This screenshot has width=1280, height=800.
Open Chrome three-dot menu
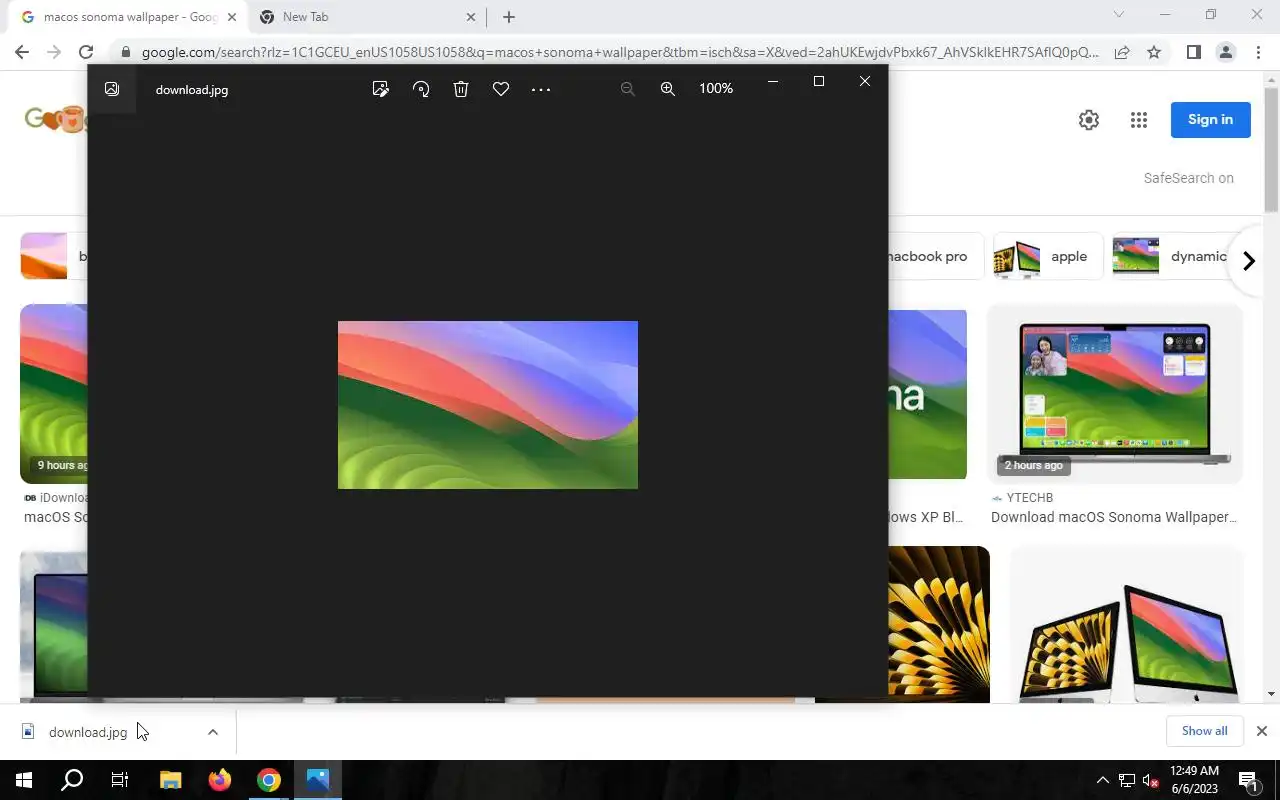[x=1257, y=52]
